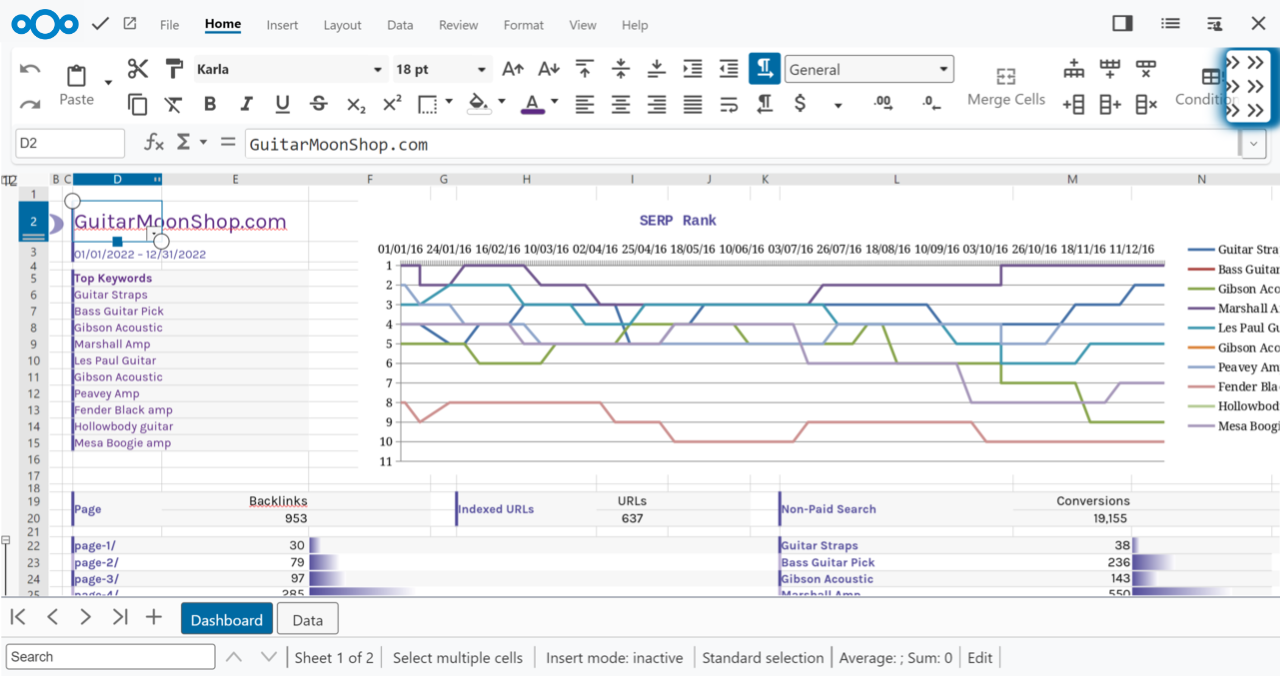Toggle strikethrough formatting
The width and height of the screenshot is (1280, 677).
coord(318,104)
